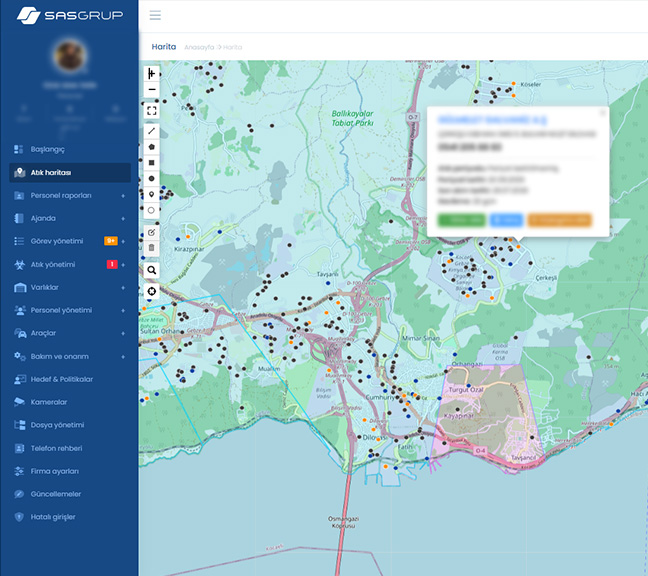648x576 pixels.
Task: Select Atık haritası menu item
Action: [69, 172]
